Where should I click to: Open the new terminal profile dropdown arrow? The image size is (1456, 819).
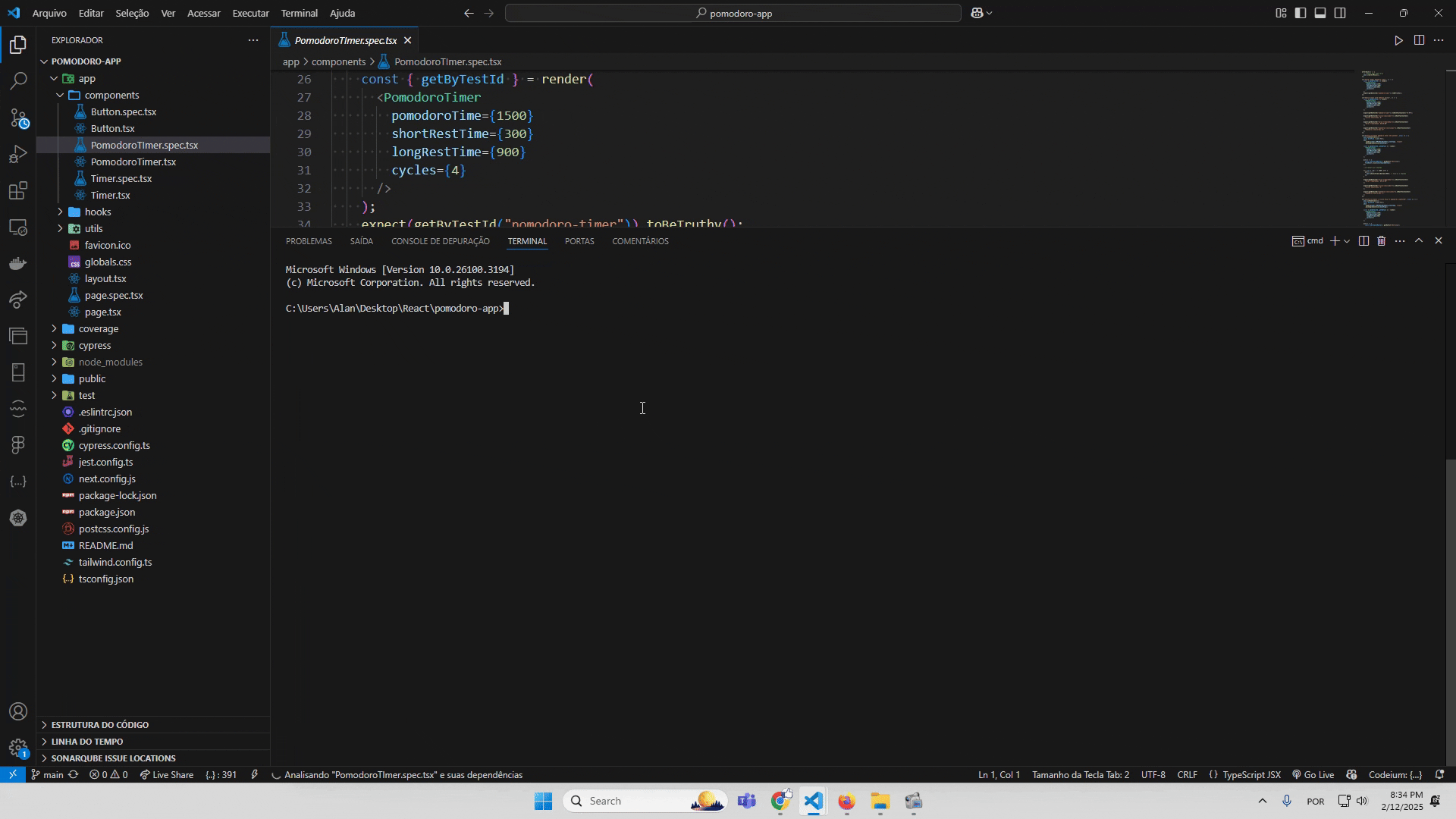1347,241
